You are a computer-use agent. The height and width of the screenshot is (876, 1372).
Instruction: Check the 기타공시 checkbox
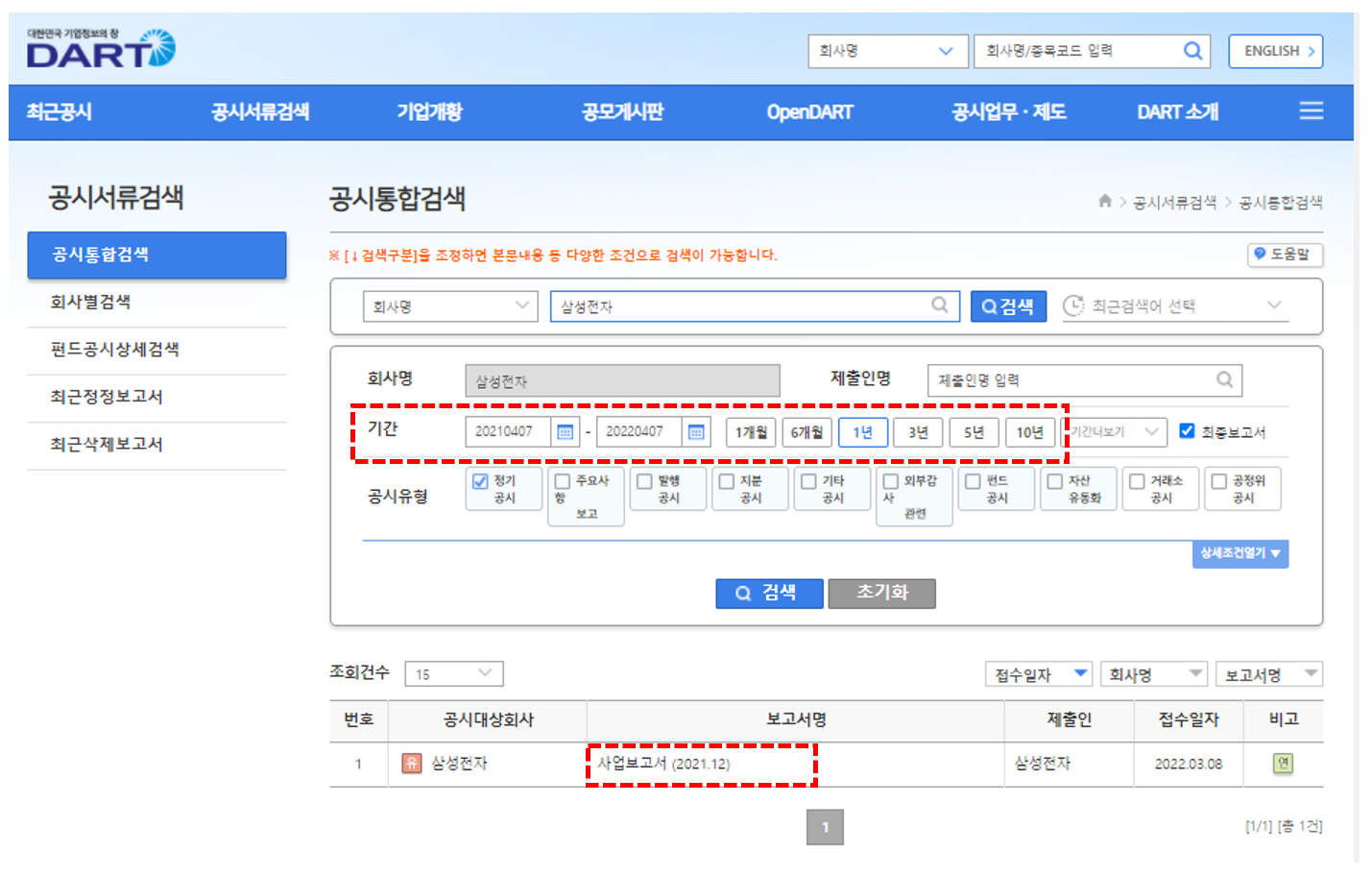pyautogui.click(x=808, y=481)
